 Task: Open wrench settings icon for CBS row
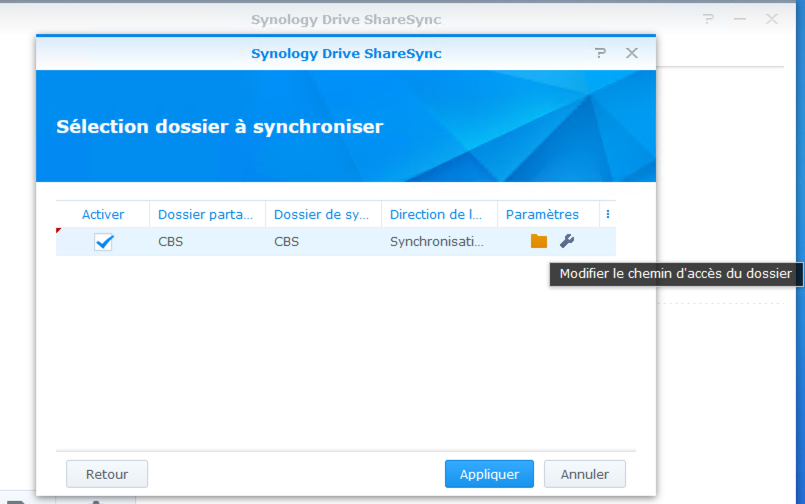tap(567, 241)
